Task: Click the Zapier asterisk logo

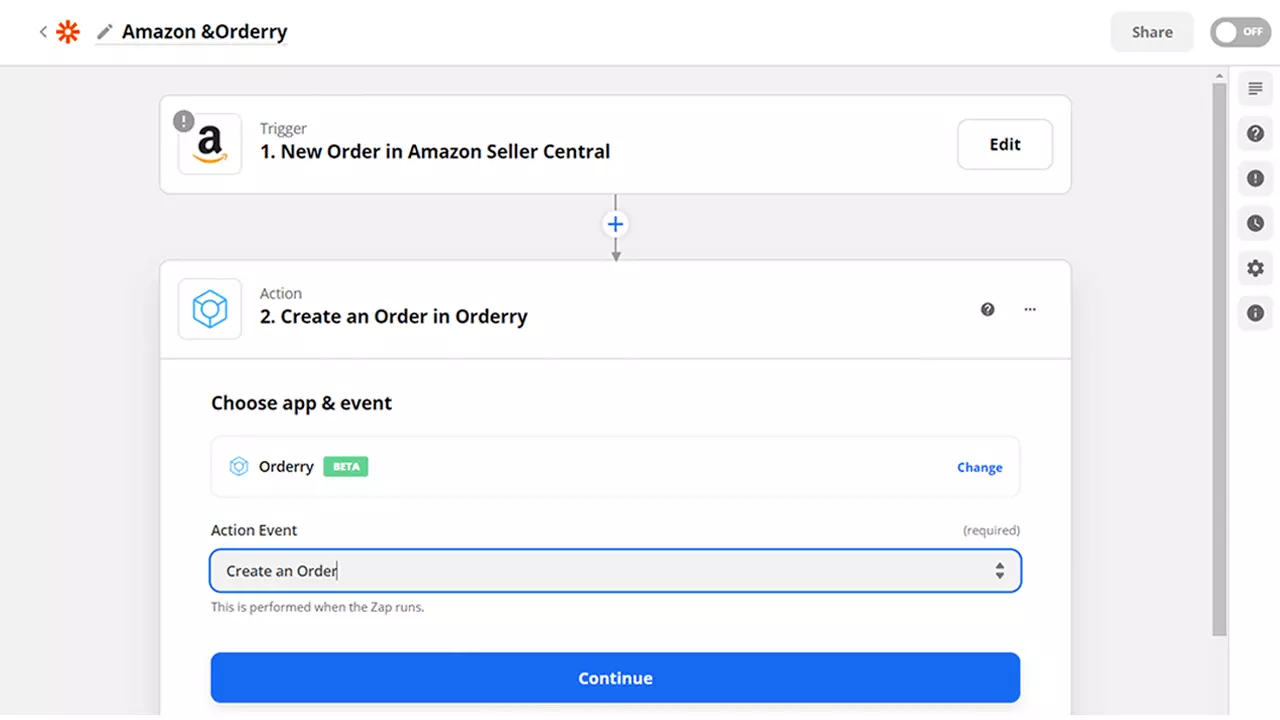Action: [67, 32]
